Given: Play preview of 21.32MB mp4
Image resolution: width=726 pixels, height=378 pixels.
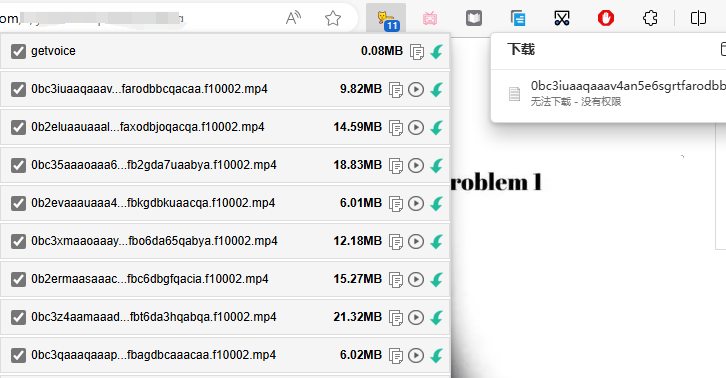Looking at the screenshot, I should (416, 317).
